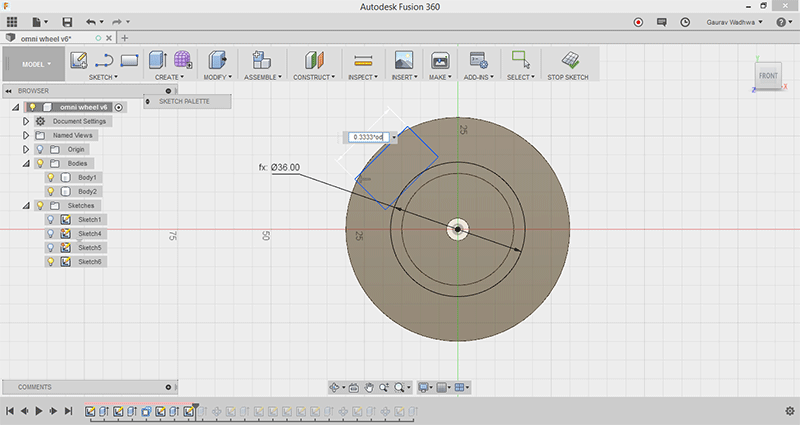Click the dimension value input field

point(368,137)
